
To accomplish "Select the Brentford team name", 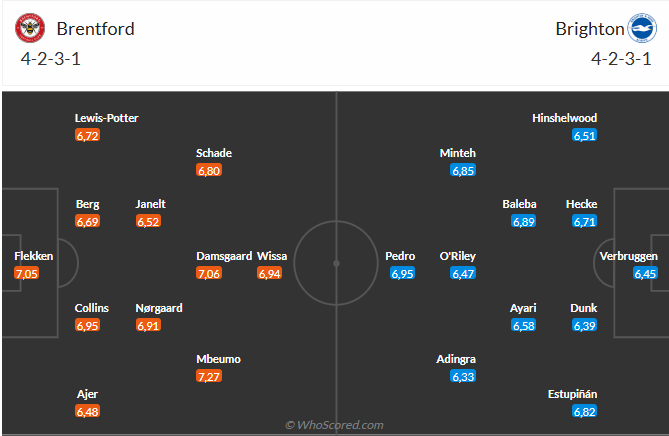I will point(95,29).
